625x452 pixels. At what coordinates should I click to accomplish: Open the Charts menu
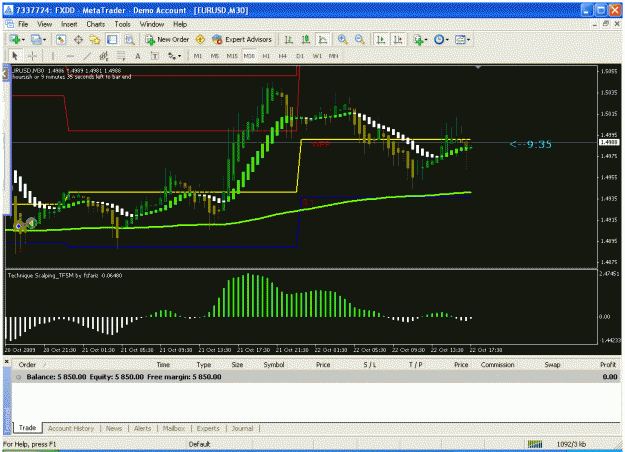click(x=96, y=24)
